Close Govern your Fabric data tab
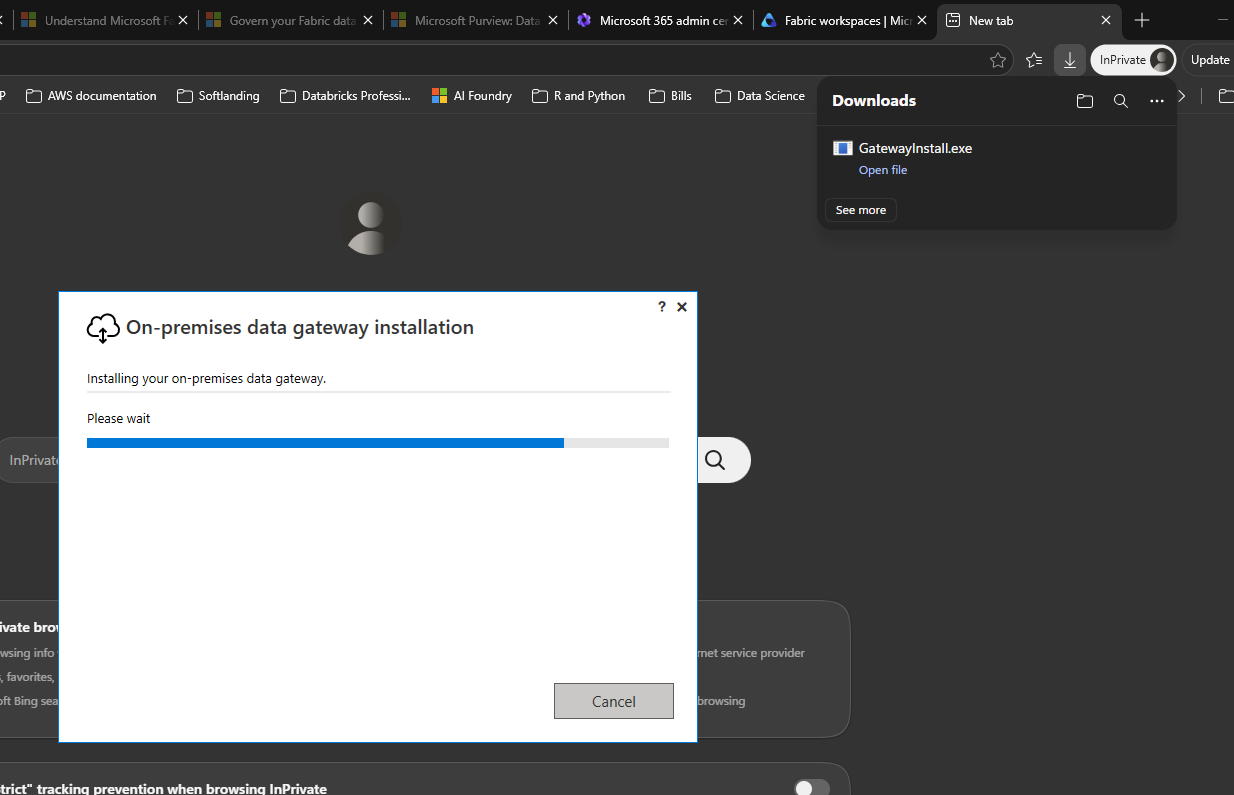The height and width of the screenshot is (795, 1234). 368,20
